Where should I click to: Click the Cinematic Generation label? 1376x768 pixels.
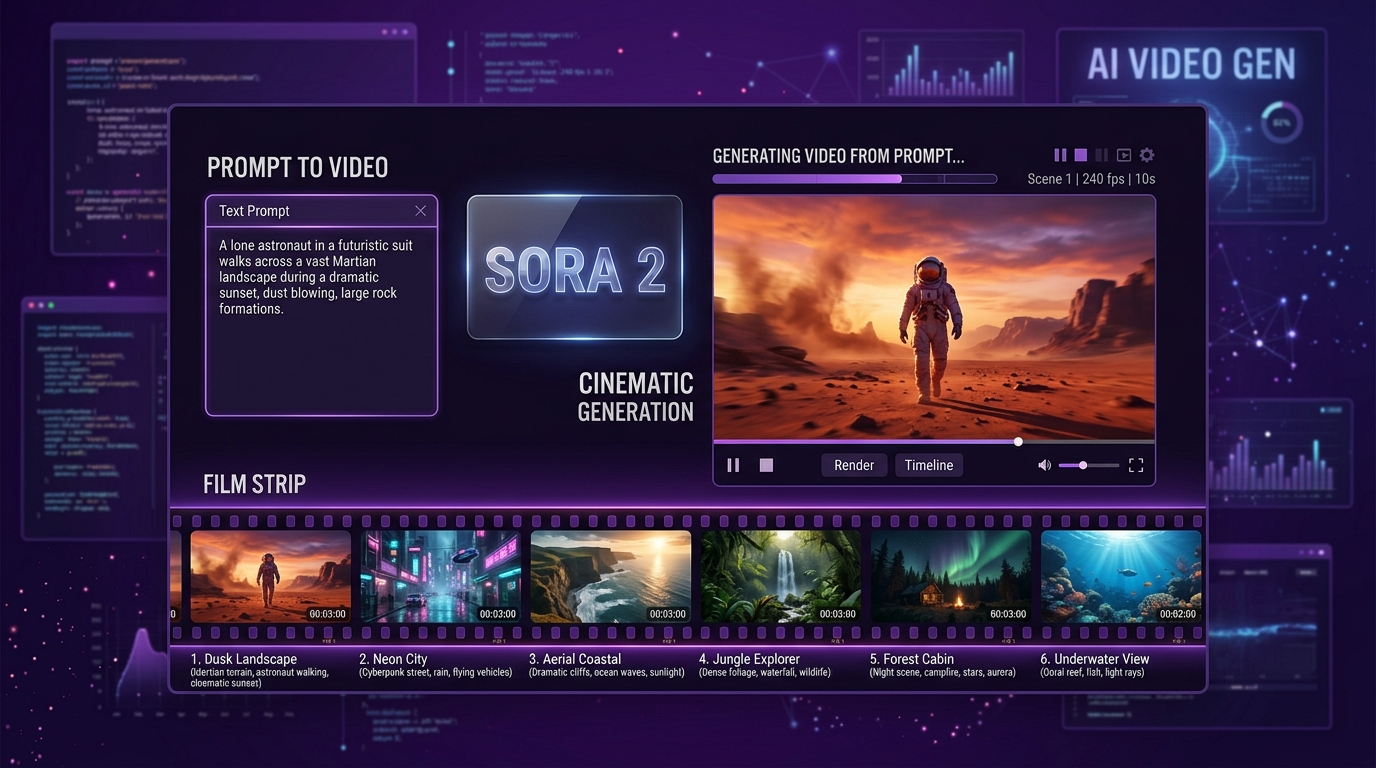click(x=636, y=397)
